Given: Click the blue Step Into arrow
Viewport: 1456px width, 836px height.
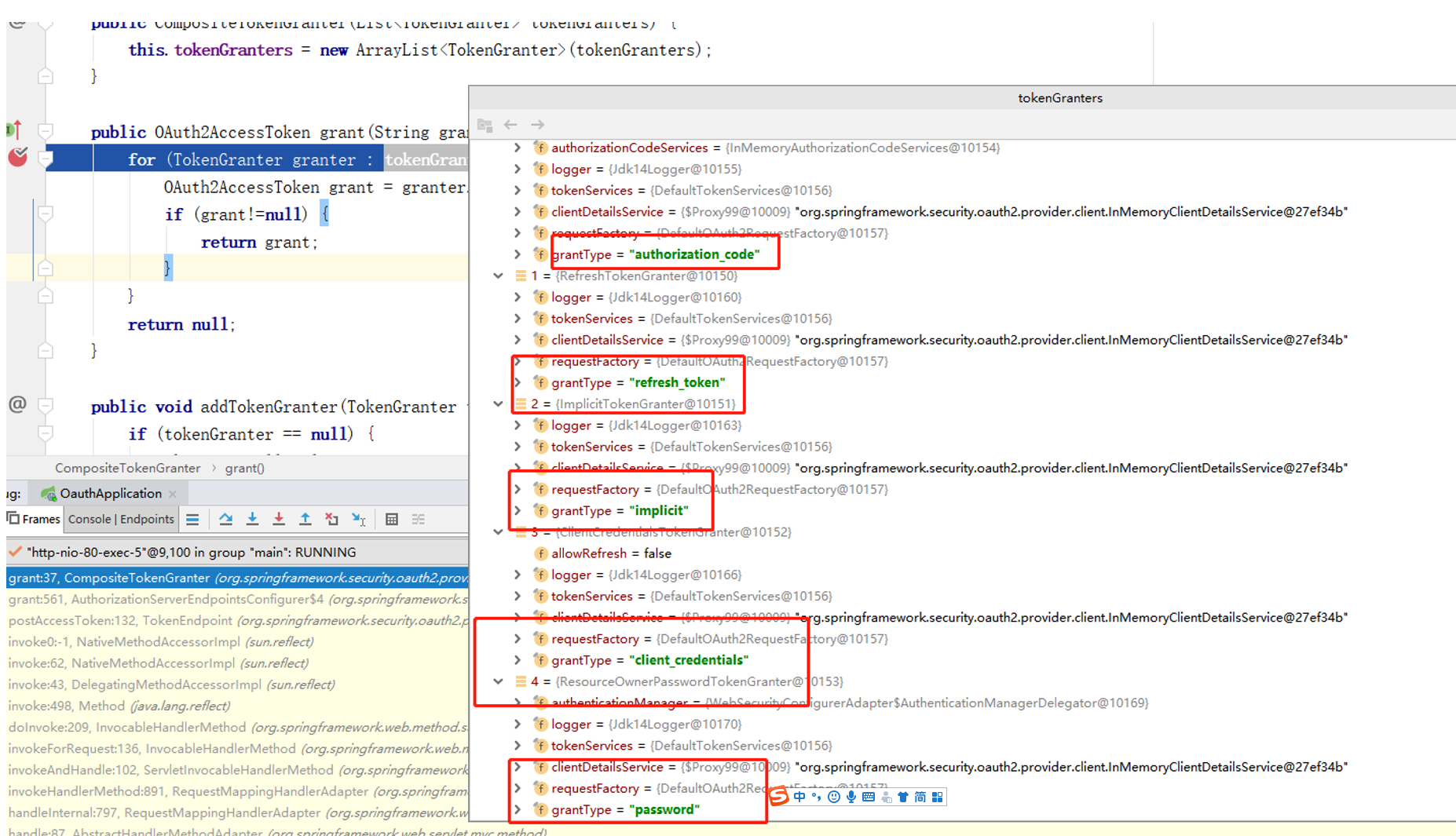Looking at the screenshot, I should 252,519.
